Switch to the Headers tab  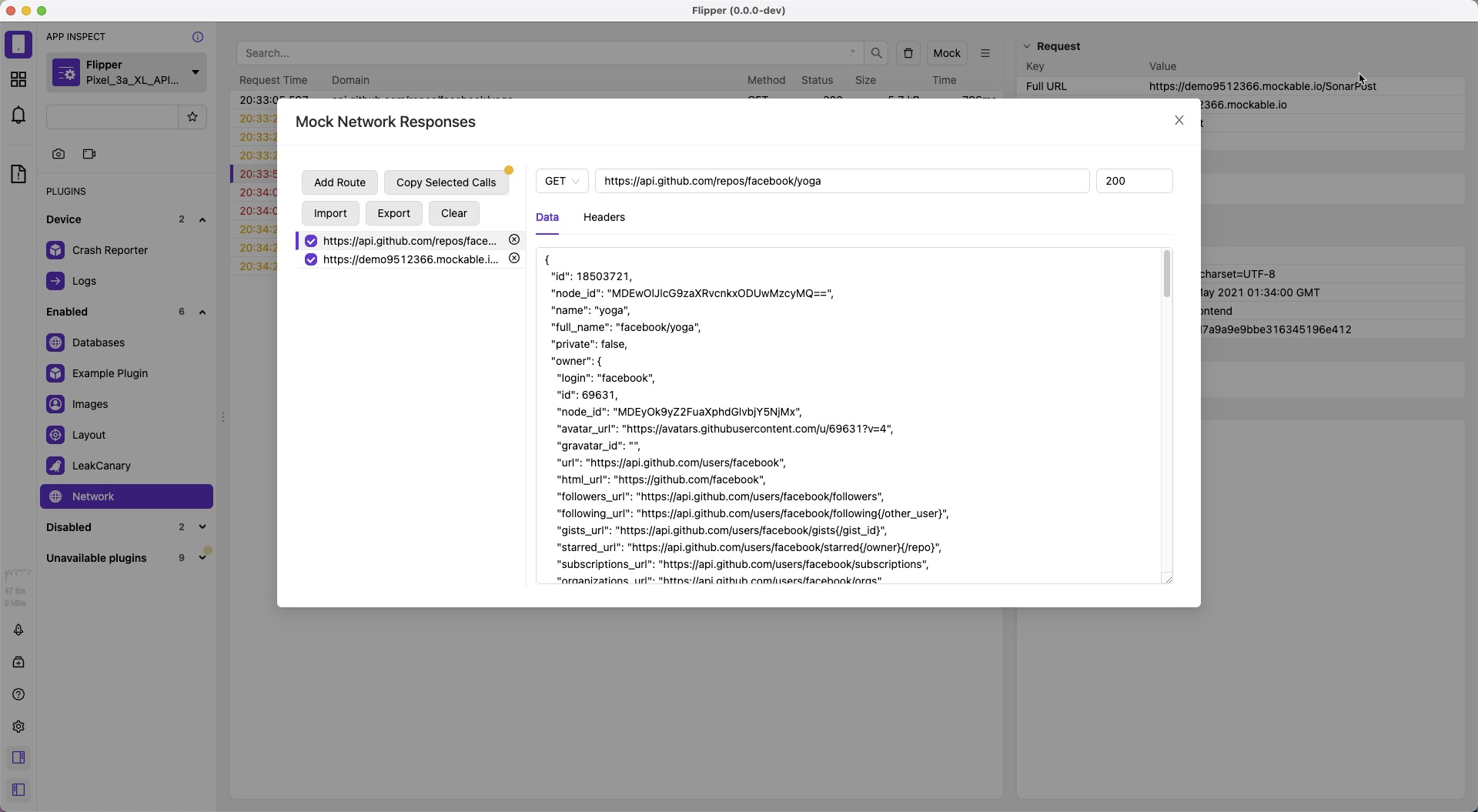coord(604,217)
